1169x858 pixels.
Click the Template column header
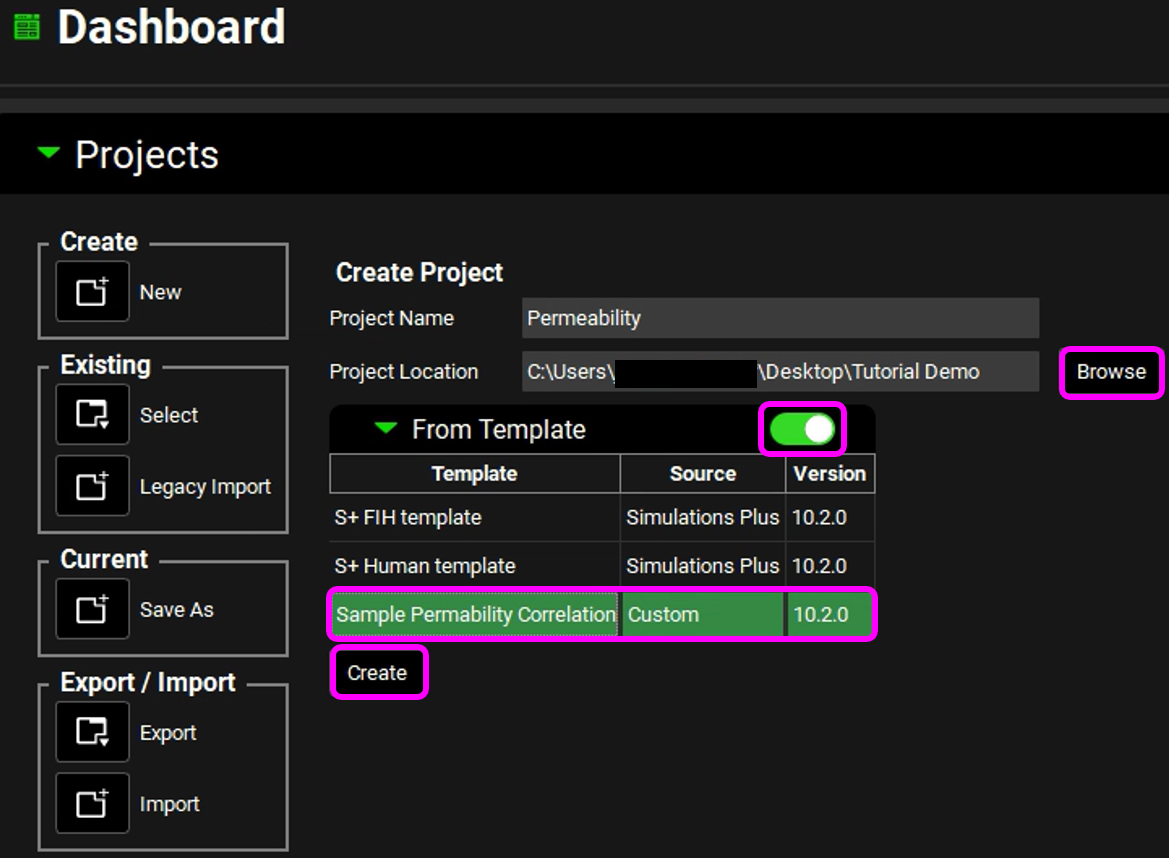[x=474, y=474]
